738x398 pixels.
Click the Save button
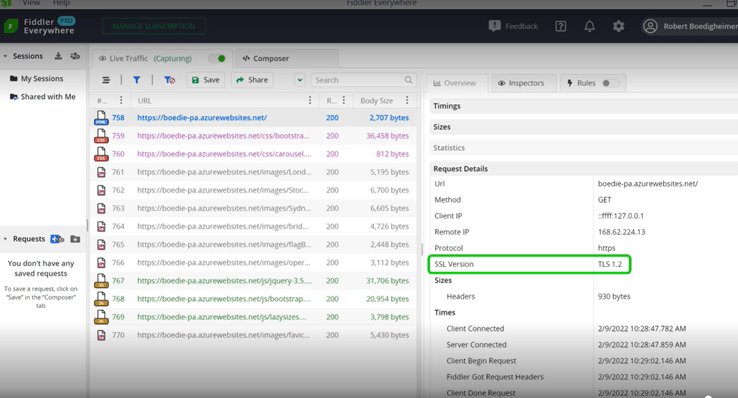point(206,80)
